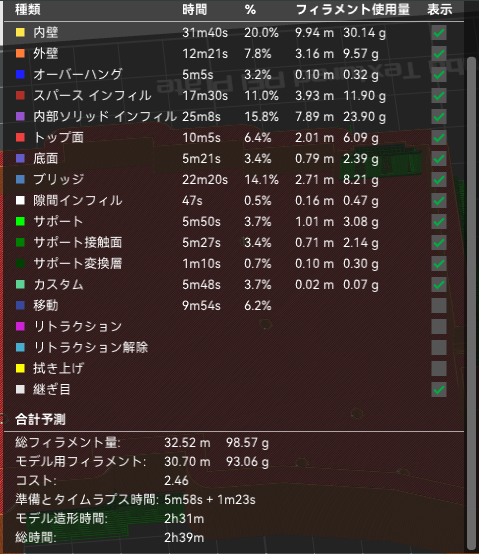Toggle サポート変換層 visibility checkbox
This screenshot has width=479, height=554.
tap(439, 264)
